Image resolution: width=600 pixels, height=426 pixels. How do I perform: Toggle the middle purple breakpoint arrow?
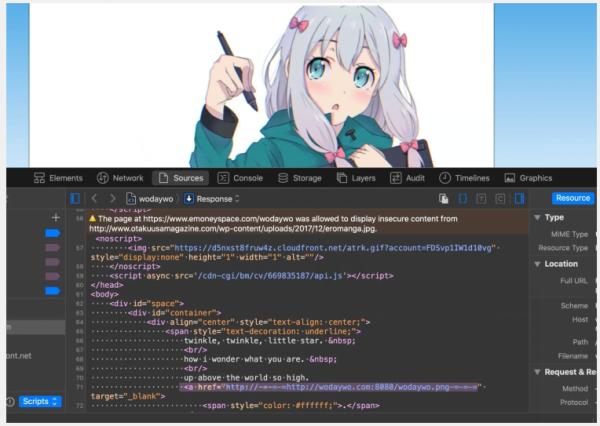coord(52,262)
